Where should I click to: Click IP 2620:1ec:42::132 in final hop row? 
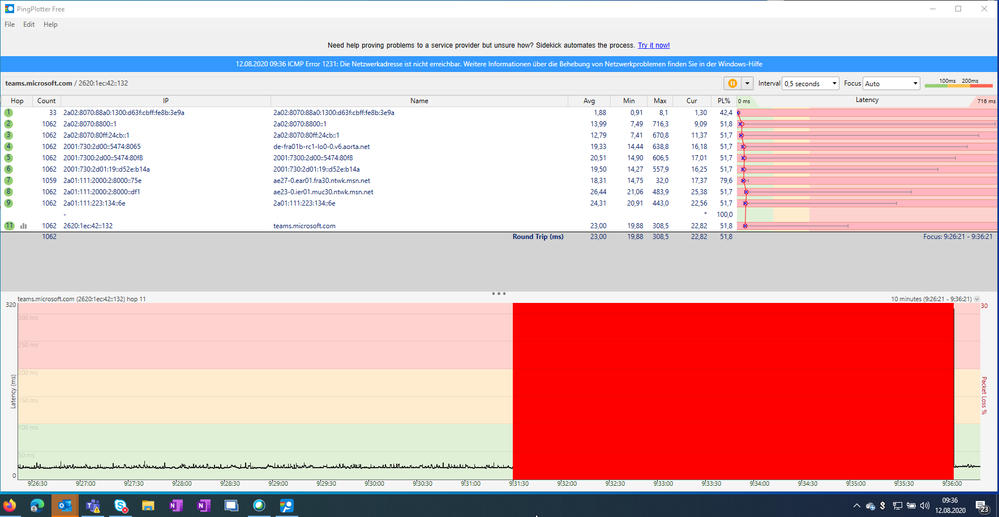[x=88, y=226]
